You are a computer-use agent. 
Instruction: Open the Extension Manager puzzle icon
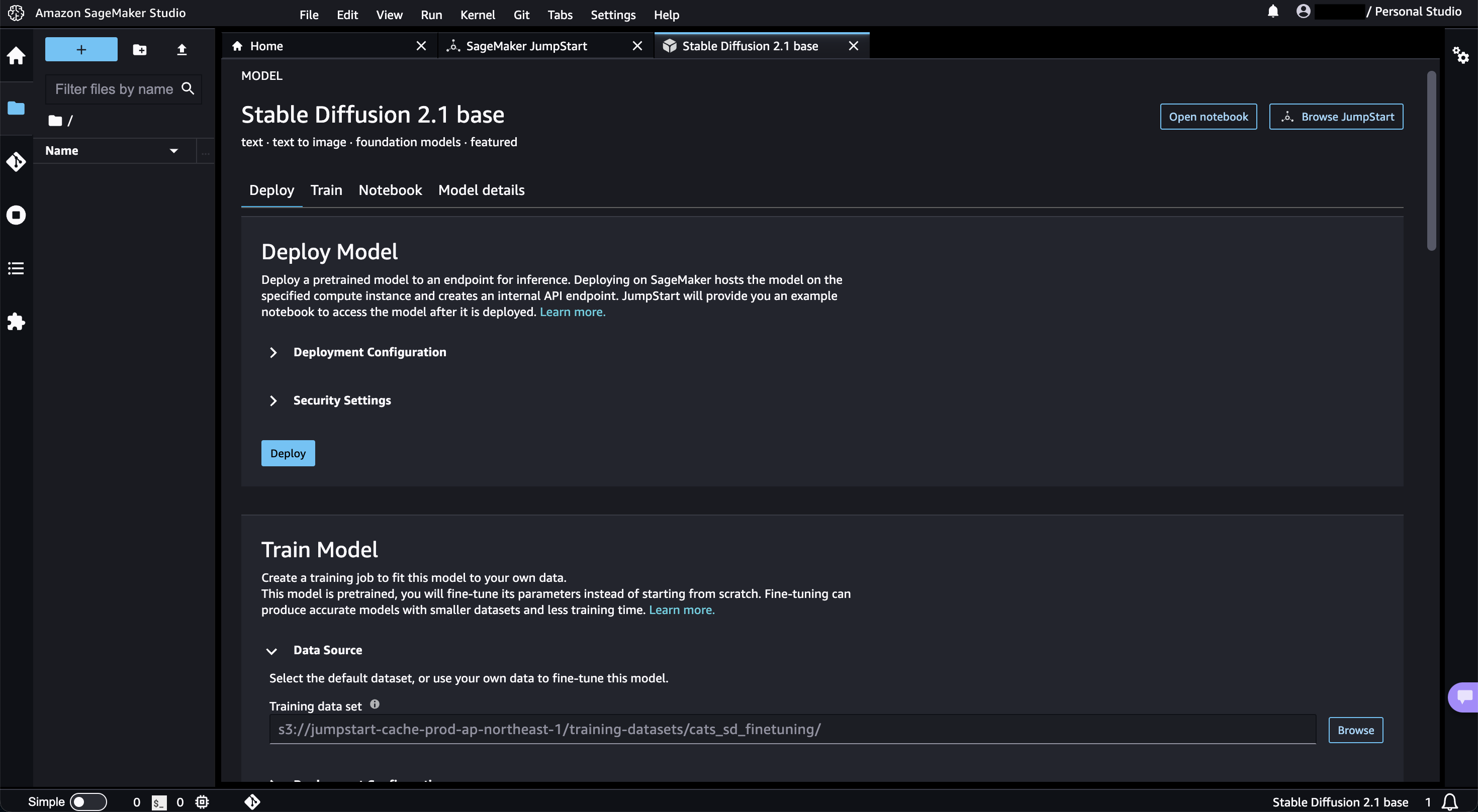tap(16, 321)
